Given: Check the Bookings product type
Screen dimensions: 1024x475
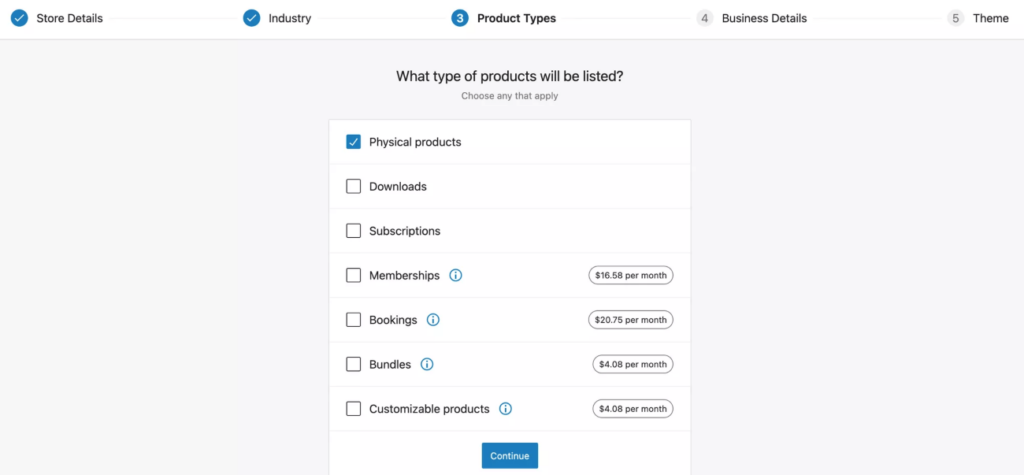Looking at the screenshot, I should pyautogui.click(x=354, y=320).
